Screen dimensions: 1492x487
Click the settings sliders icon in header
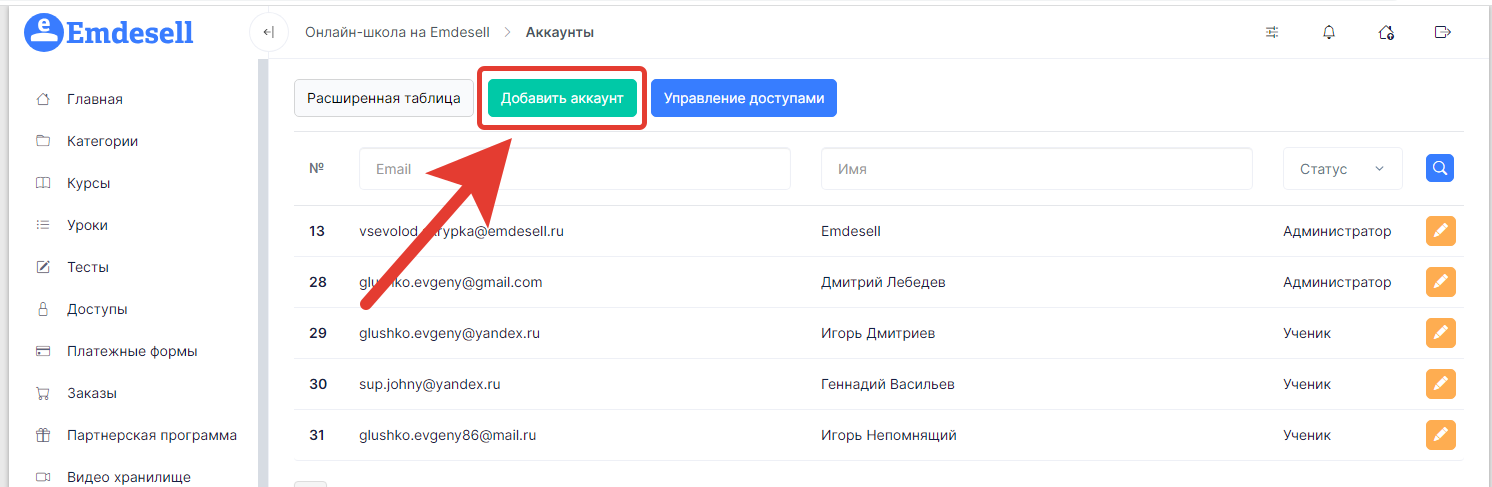pyautogui.click(x=1272, y=32)
